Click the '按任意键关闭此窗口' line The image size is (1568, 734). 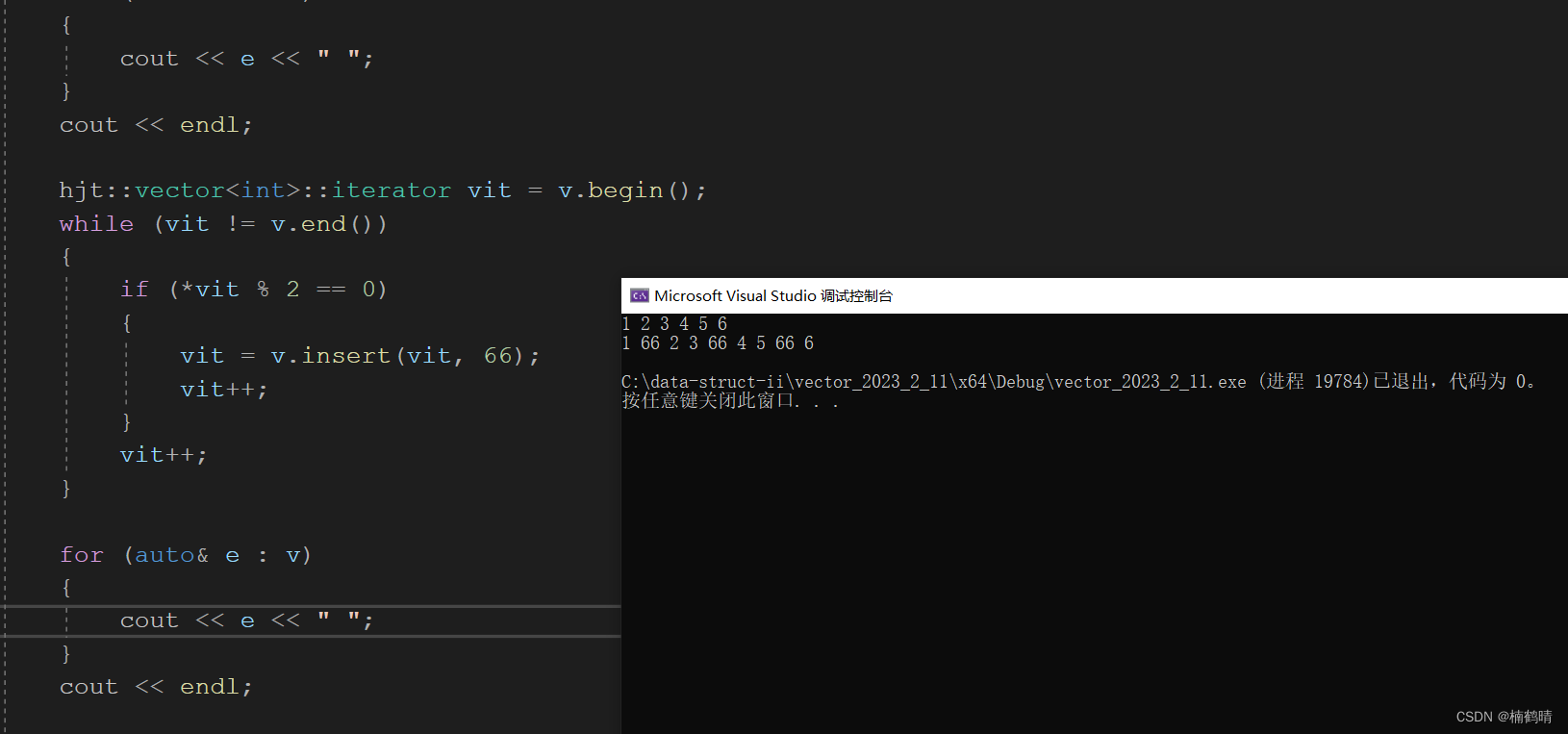click(729, 401)
